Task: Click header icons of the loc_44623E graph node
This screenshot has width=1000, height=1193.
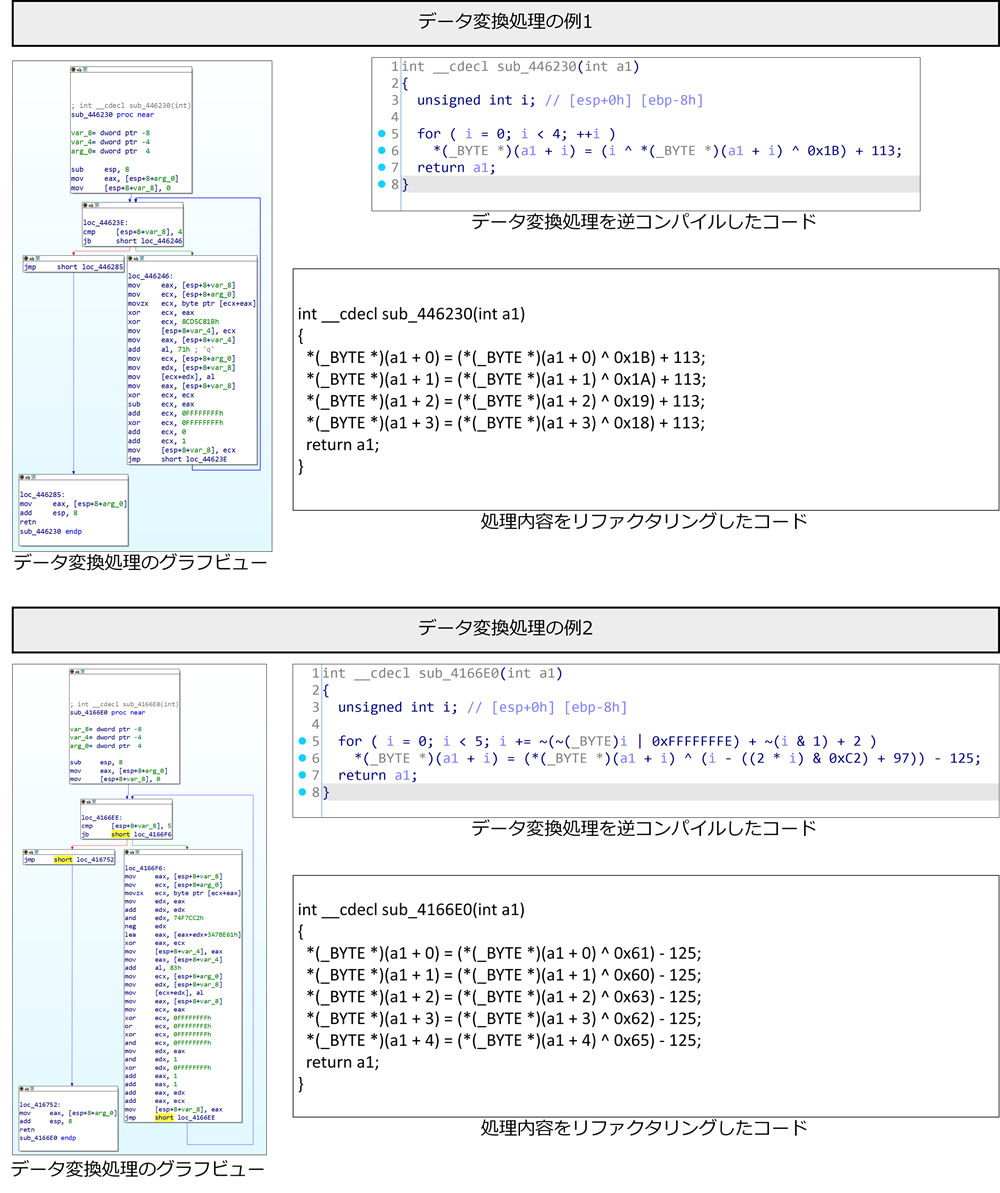Action: coord(91,205)
